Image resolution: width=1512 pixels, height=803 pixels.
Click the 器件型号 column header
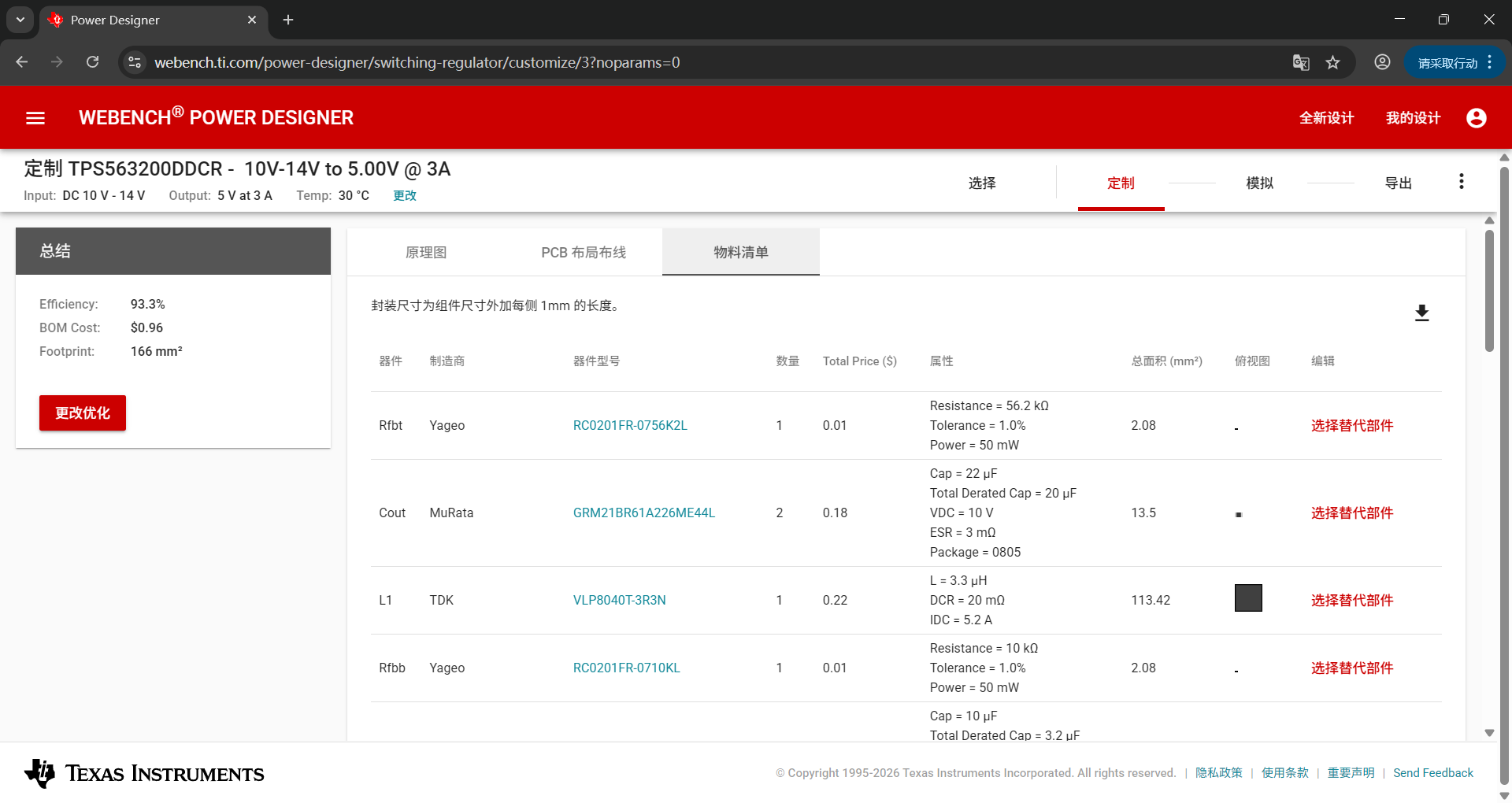click(x=596, y=361)
